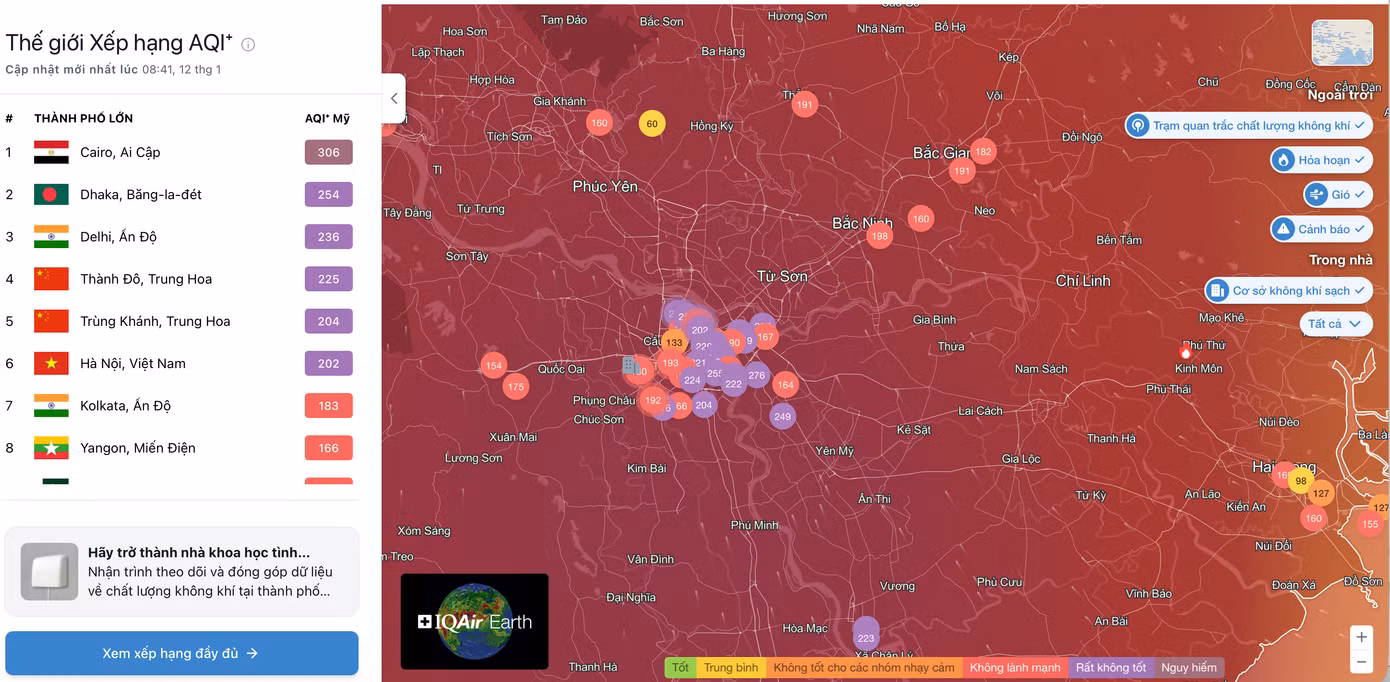Click the India flag beside Kolkata
This screenshot has width=1390, height=682.
click(x=51, y=406)
